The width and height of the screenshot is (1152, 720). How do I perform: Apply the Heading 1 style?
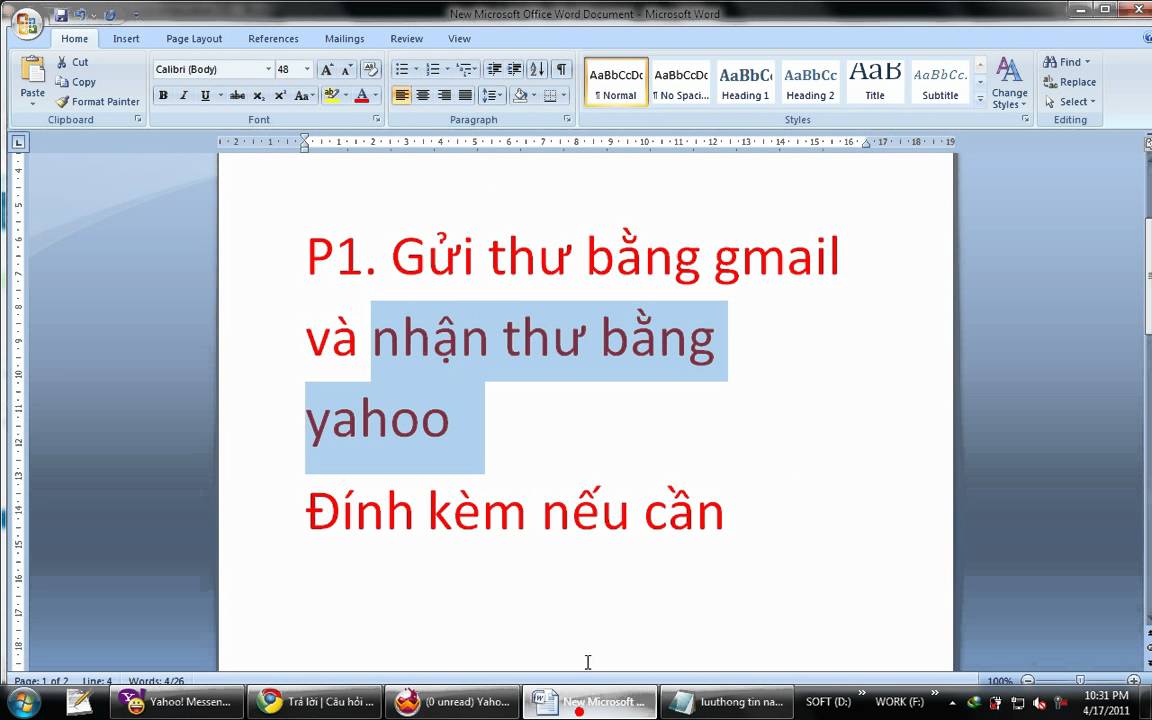[746, 82]
